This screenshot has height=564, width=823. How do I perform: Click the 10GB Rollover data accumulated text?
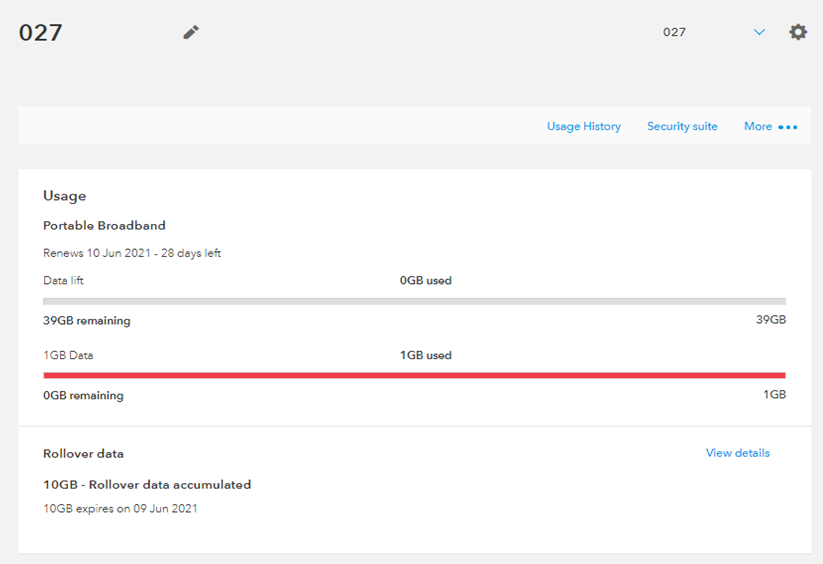coord(147,484)
